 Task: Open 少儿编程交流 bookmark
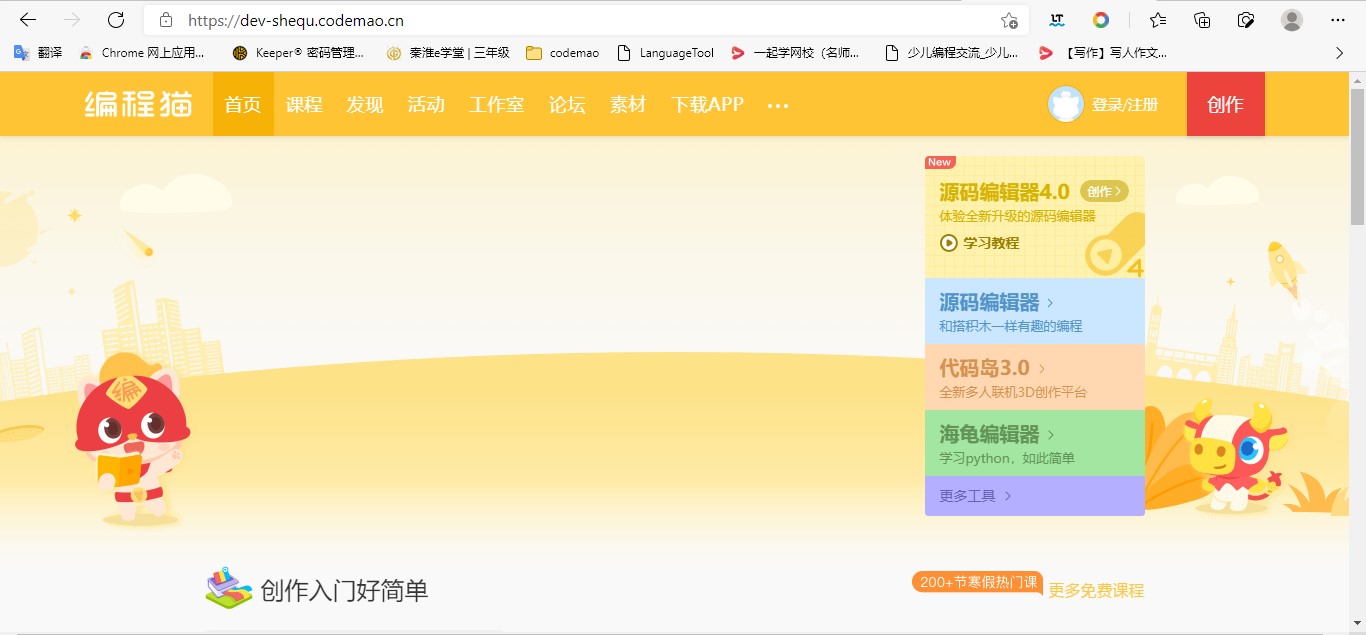tap(952, 53)
